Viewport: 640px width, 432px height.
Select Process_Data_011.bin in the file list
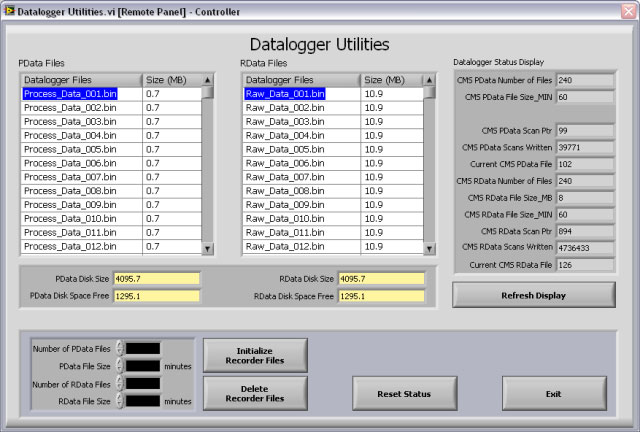coord(70,232)
